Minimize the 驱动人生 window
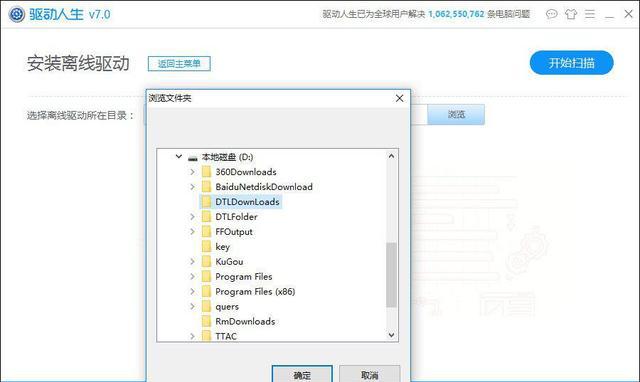The width and height of the screenshot is (640, 382). tap(609, 16)
